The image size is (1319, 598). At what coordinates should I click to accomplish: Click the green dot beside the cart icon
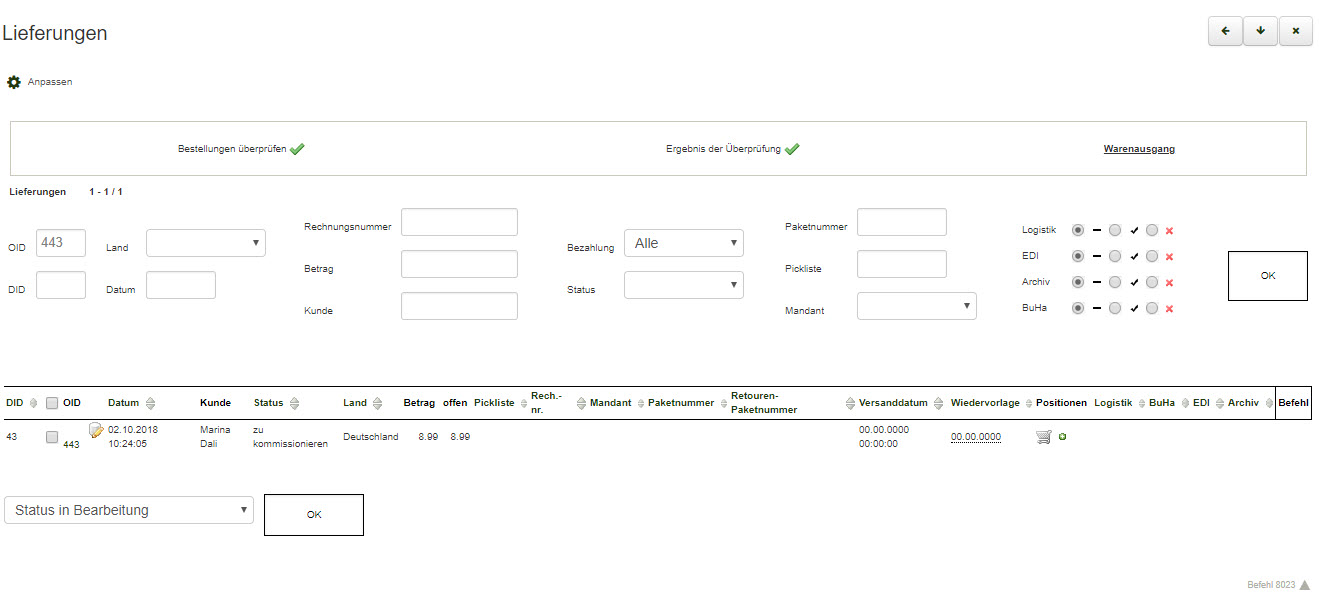1062,437
